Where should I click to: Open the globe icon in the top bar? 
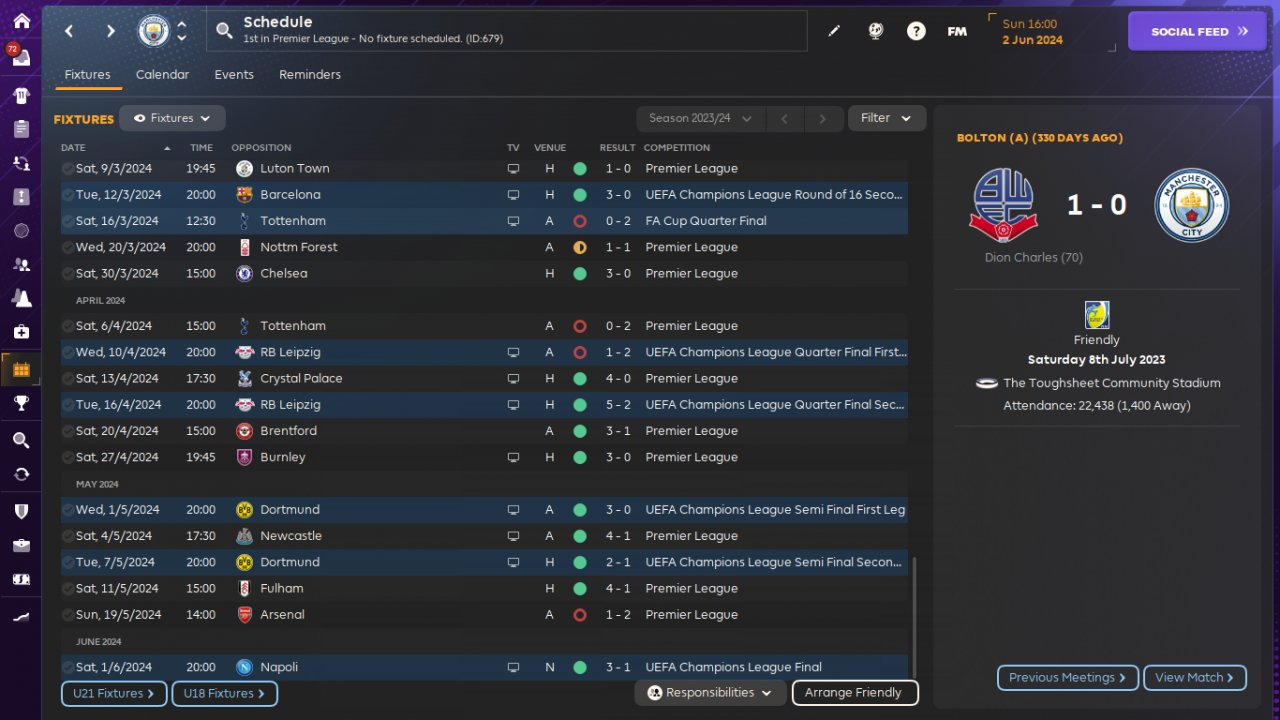(875, 31)
